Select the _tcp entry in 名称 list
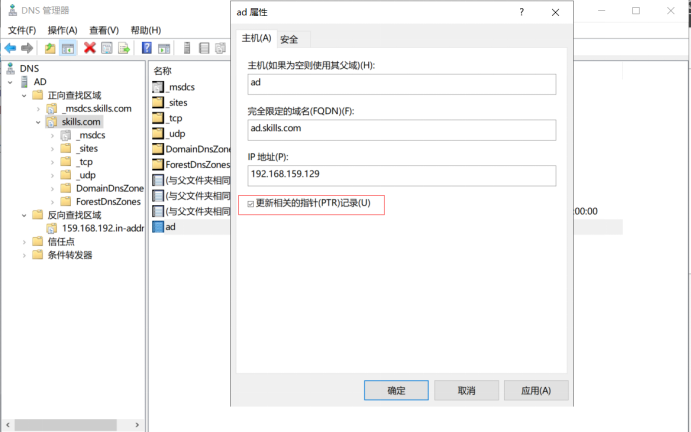Viewport: 691px width, 432px height. point(174,118)
